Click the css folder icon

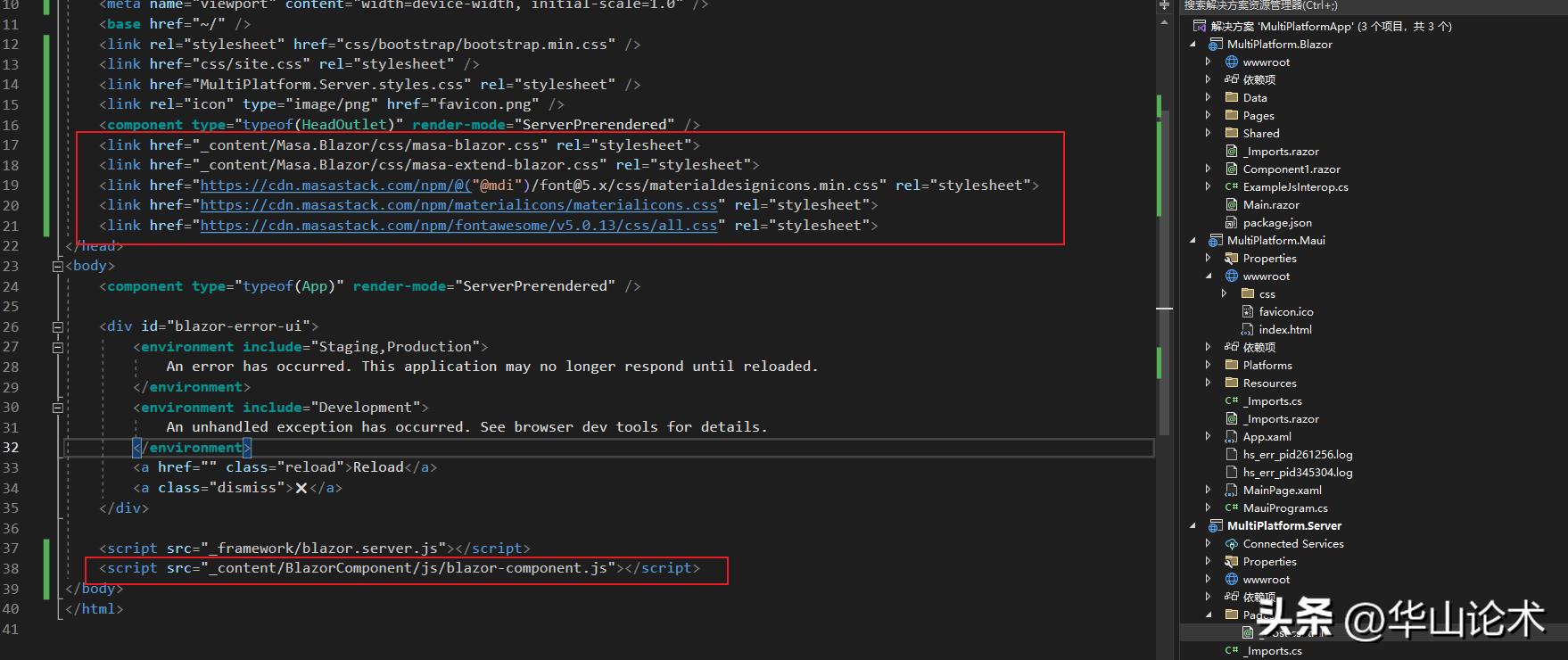coord(1248,293)
